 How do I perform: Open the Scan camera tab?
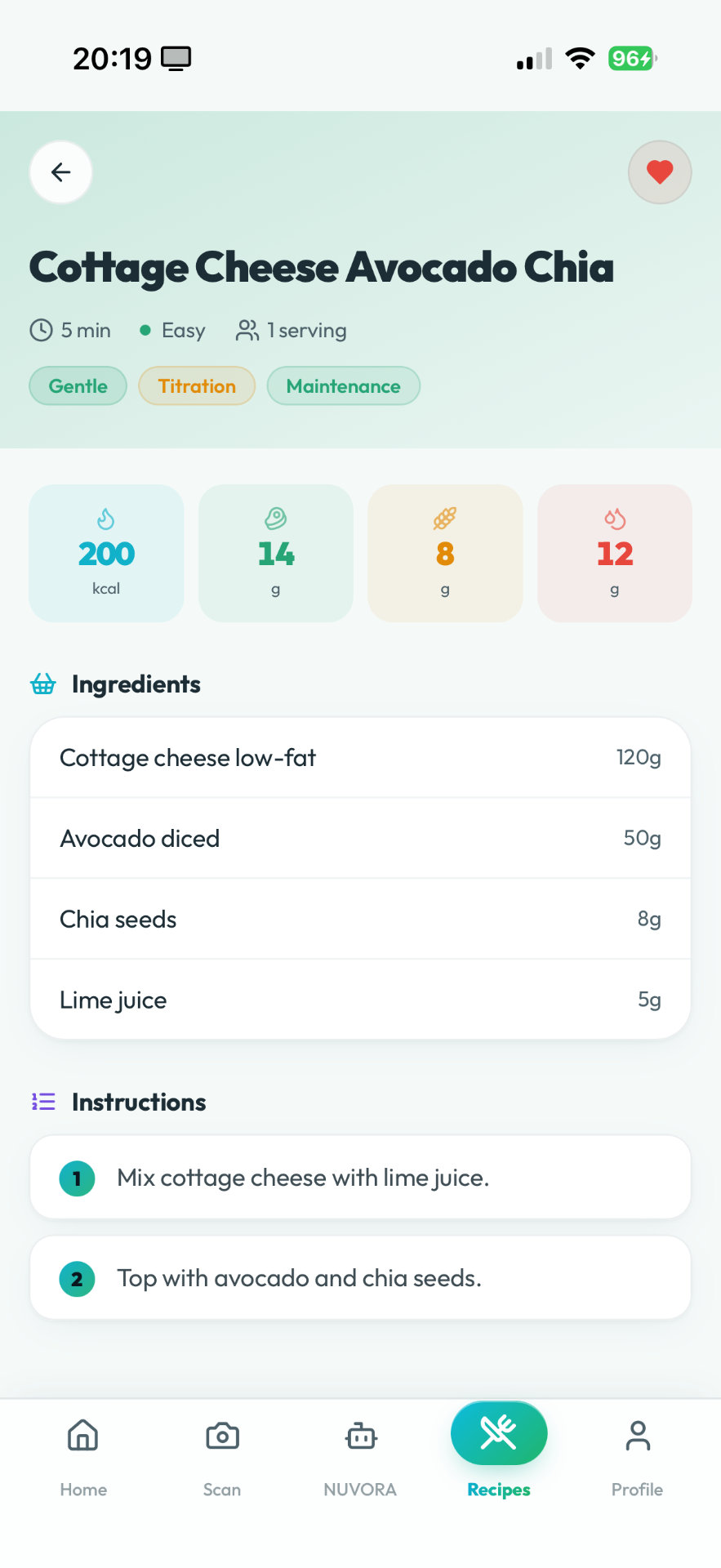[222, 1459]
